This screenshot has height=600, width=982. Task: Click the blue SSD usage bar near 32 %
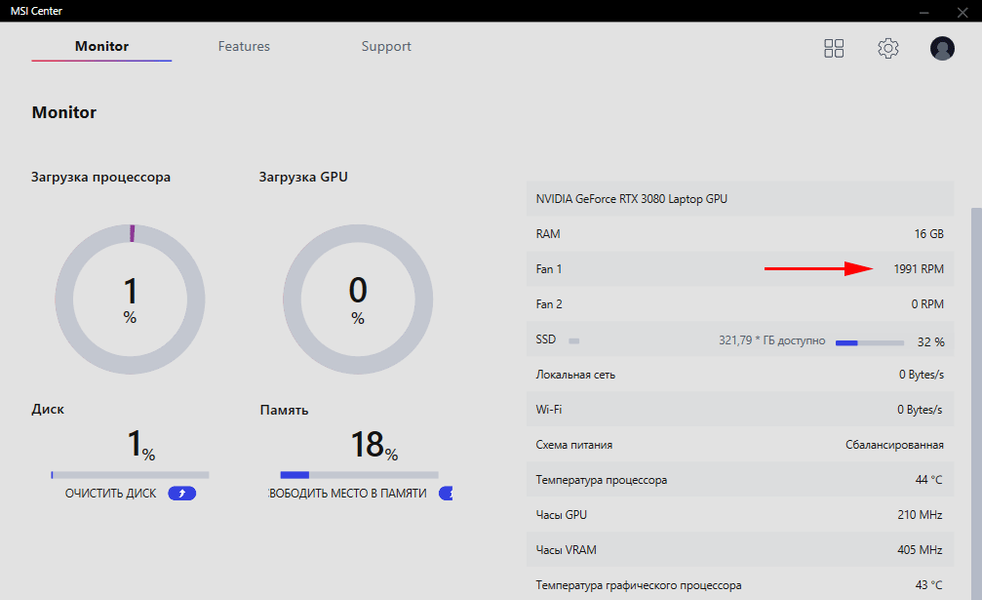tap(869, 342)
